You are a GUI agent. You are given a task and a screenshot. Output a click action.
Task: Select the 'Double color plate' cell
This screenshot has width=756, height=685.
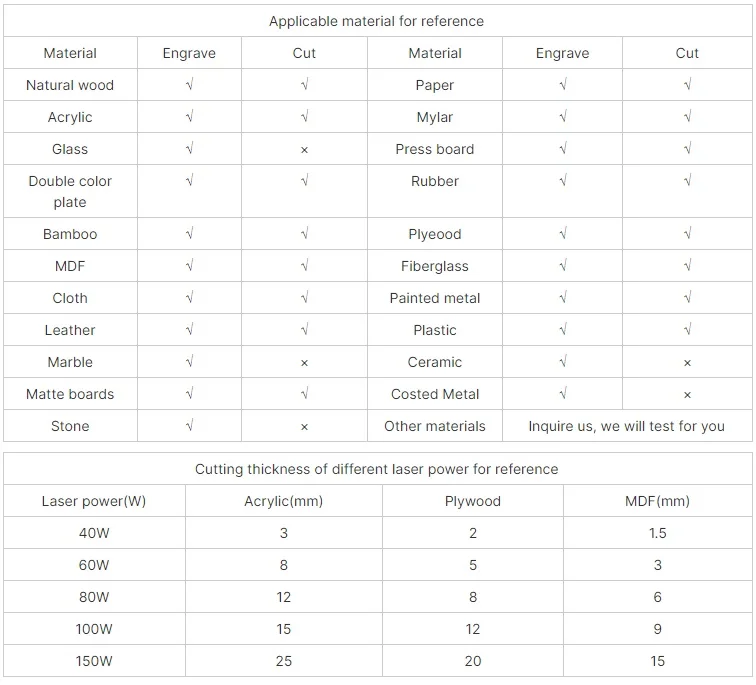click(70, 192)
